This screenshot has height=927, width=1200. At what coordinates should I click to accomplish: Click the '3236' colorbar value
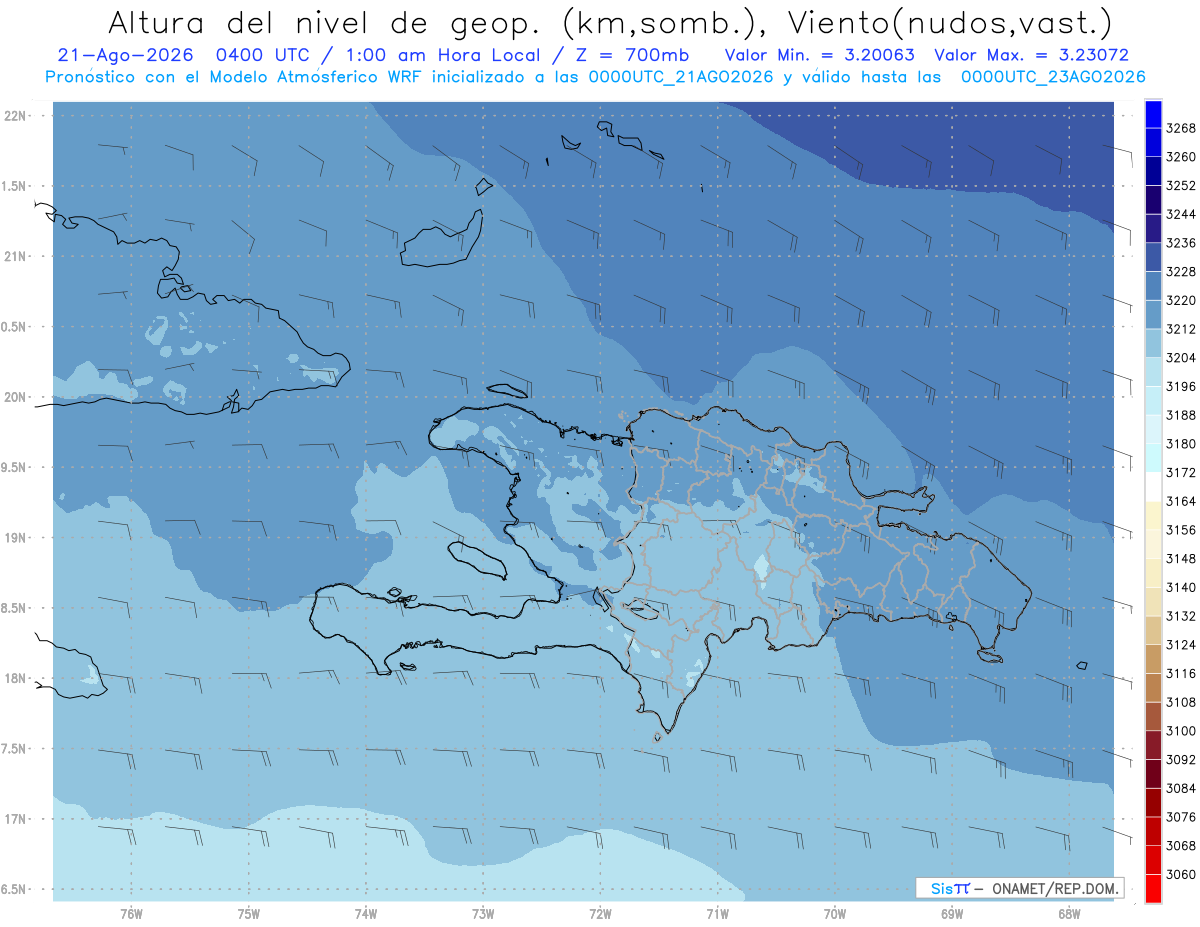pos(1181,243)
